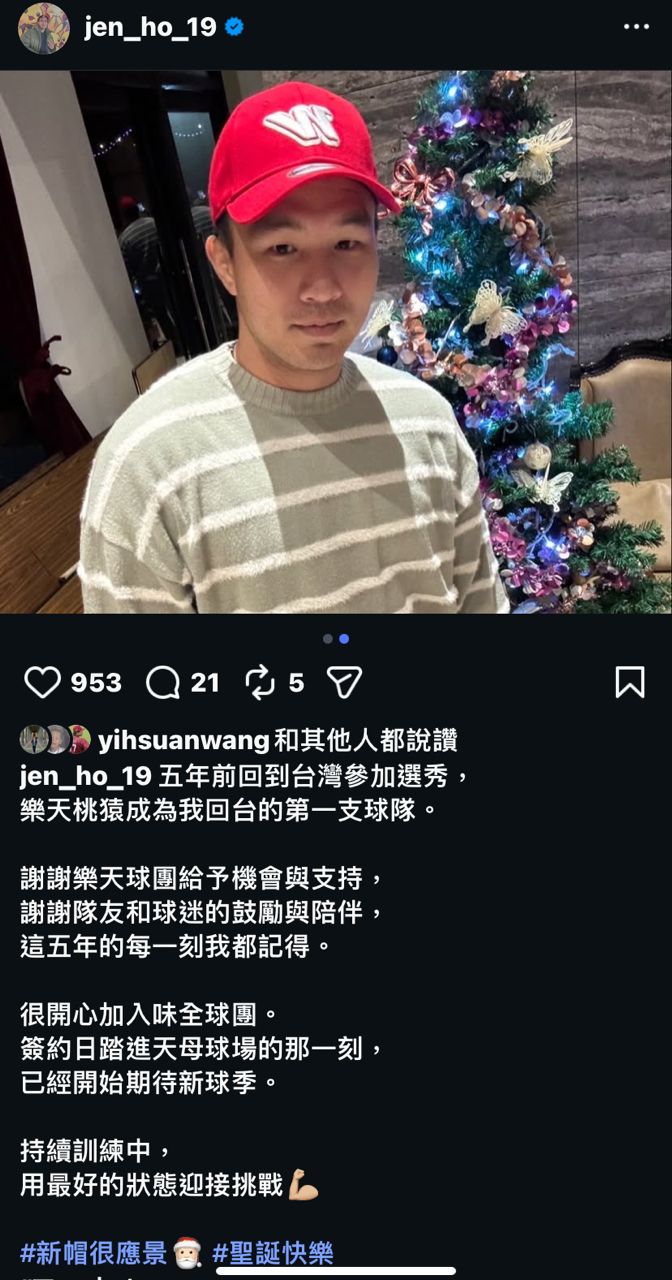Open the 21 comments count
Image resolution: width=672 pixels, height=1280 pixels.
click(205, 683)
